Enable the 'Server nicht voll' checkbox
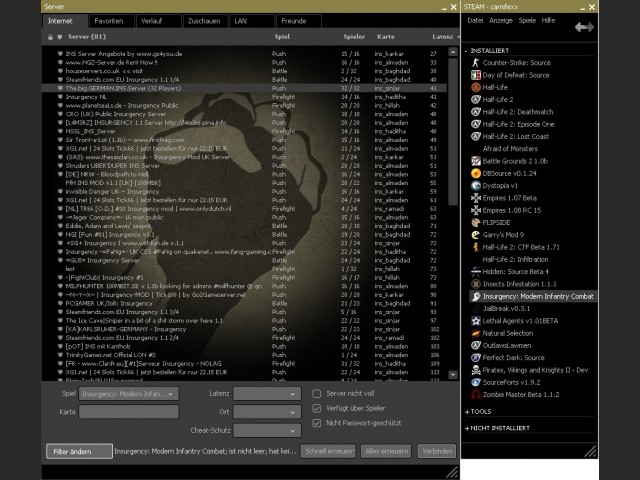Viewport: 640px width, 480px height. 316,393
